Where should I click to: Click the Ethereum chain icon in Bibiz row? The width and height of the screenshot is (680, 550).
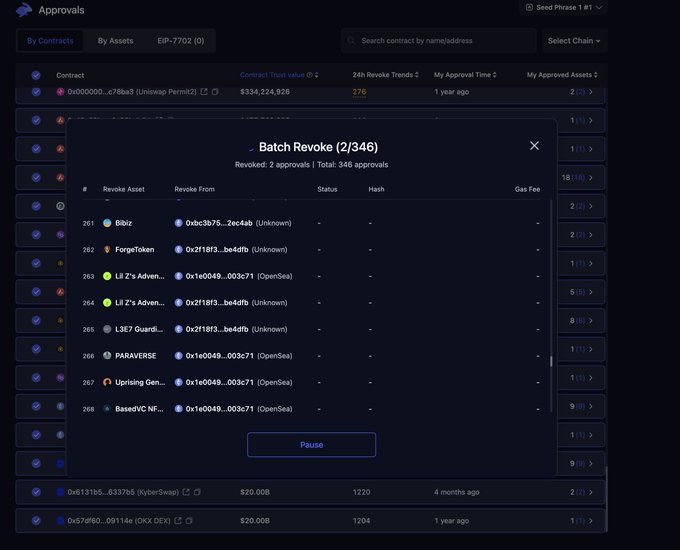178,223
